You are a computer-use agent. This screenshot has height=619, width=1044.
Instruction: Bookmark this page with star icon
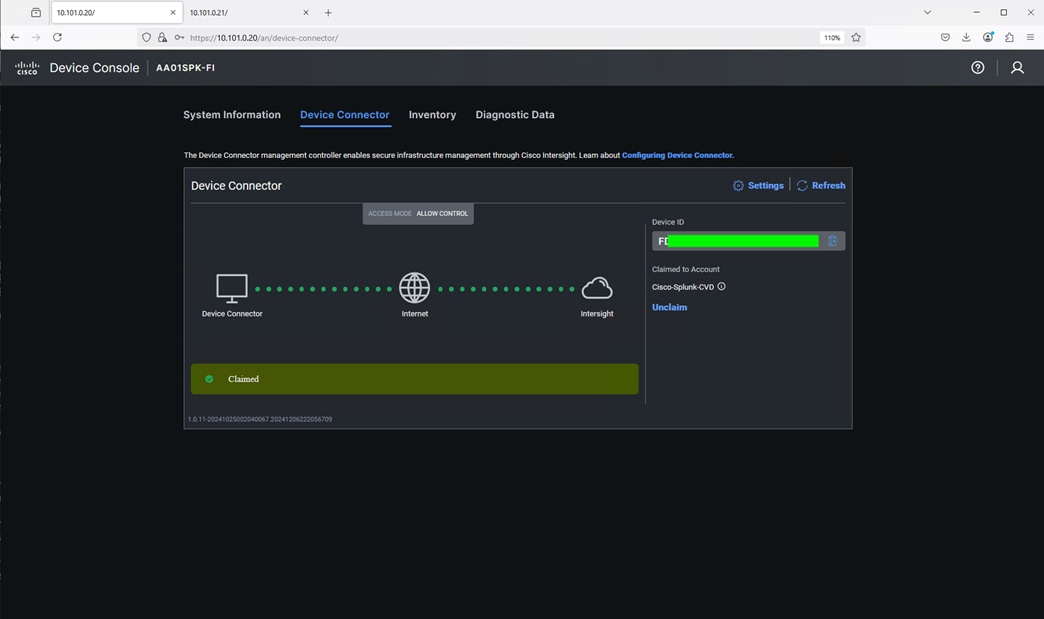[x=856, y=37]
